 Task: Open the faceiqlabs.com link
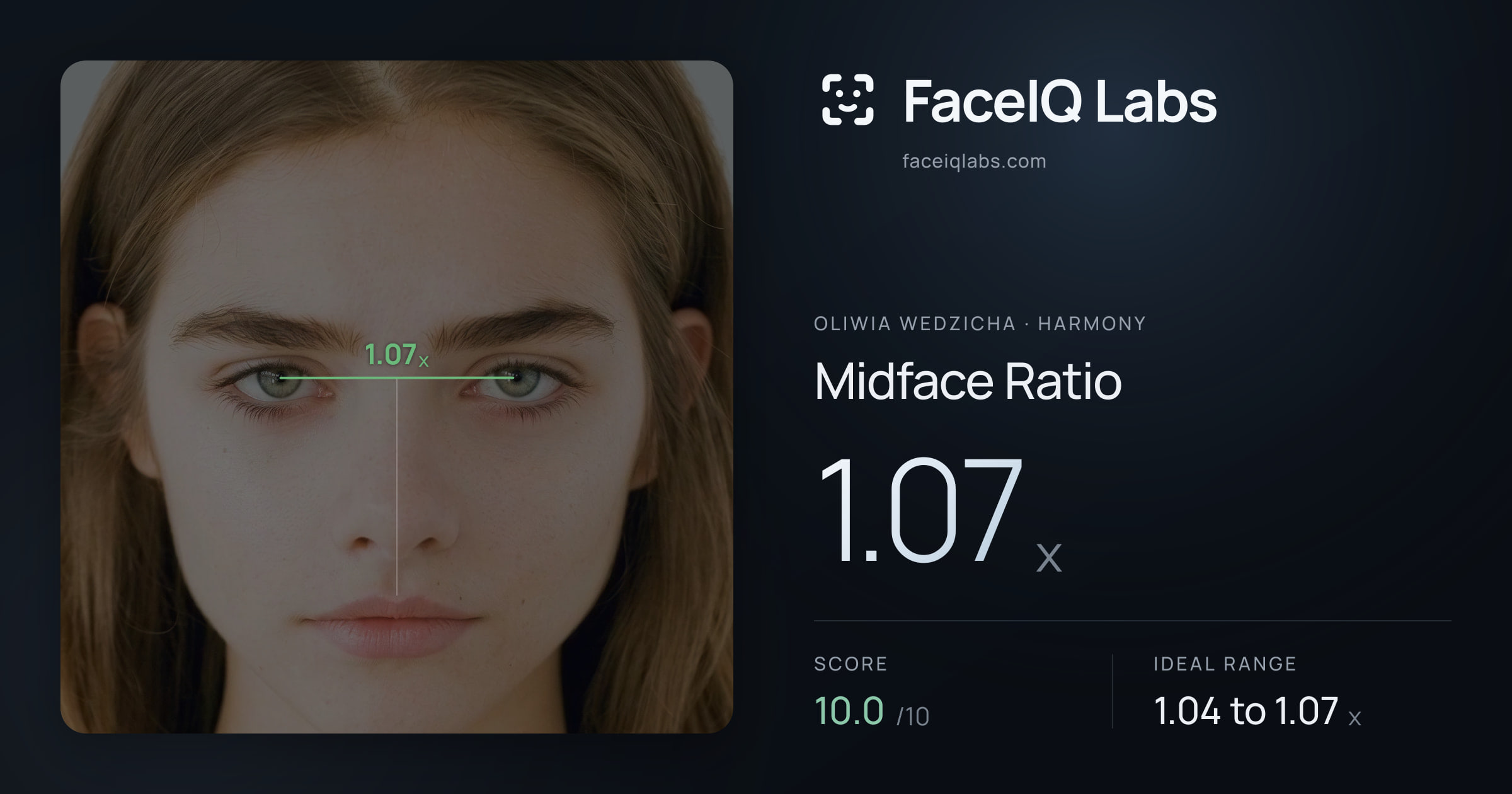pyautogui.click(x=974, y=161)
